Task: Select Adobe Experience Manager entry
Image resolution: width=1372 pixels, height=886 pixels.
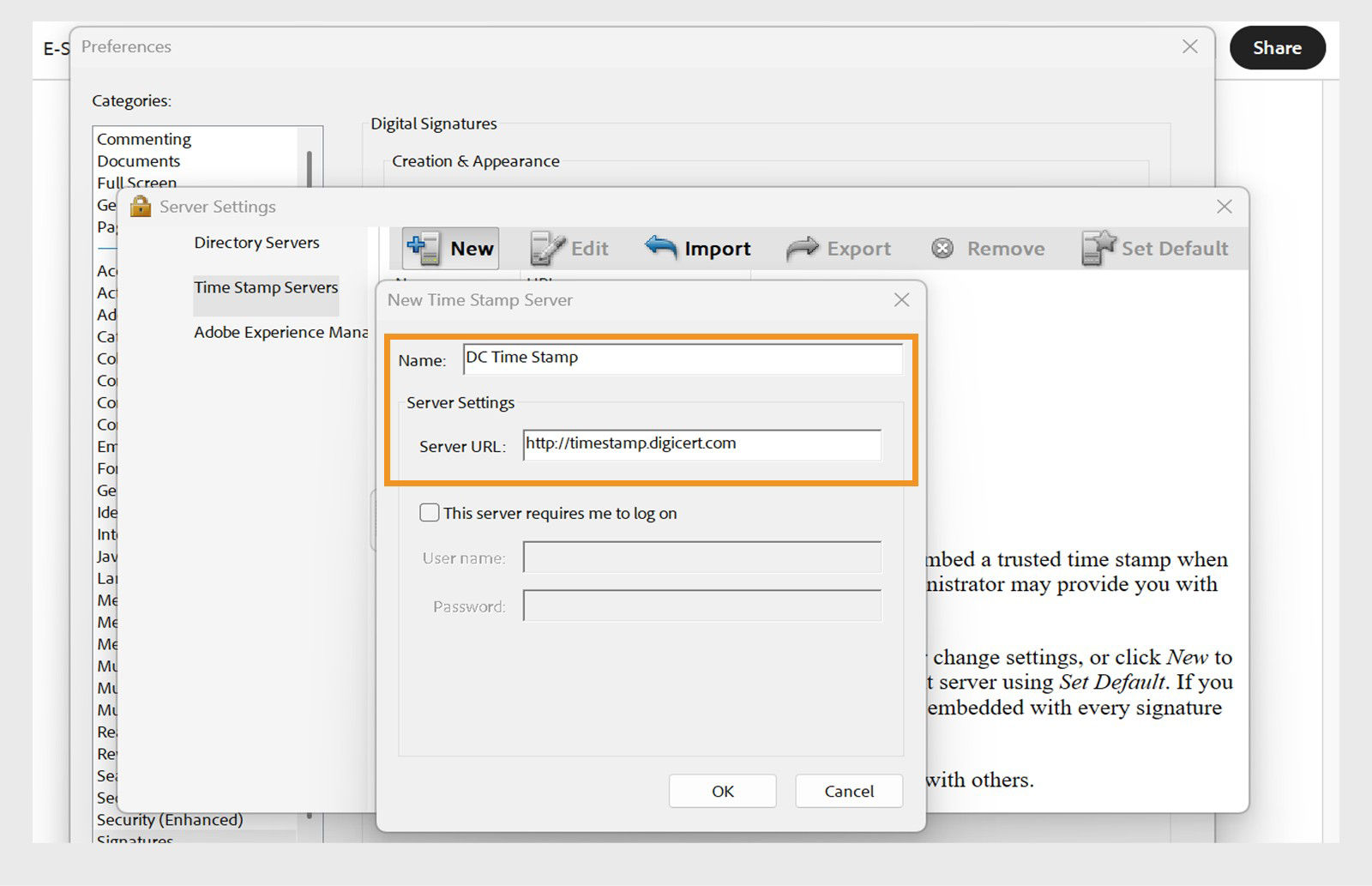Action: point(280,333)
